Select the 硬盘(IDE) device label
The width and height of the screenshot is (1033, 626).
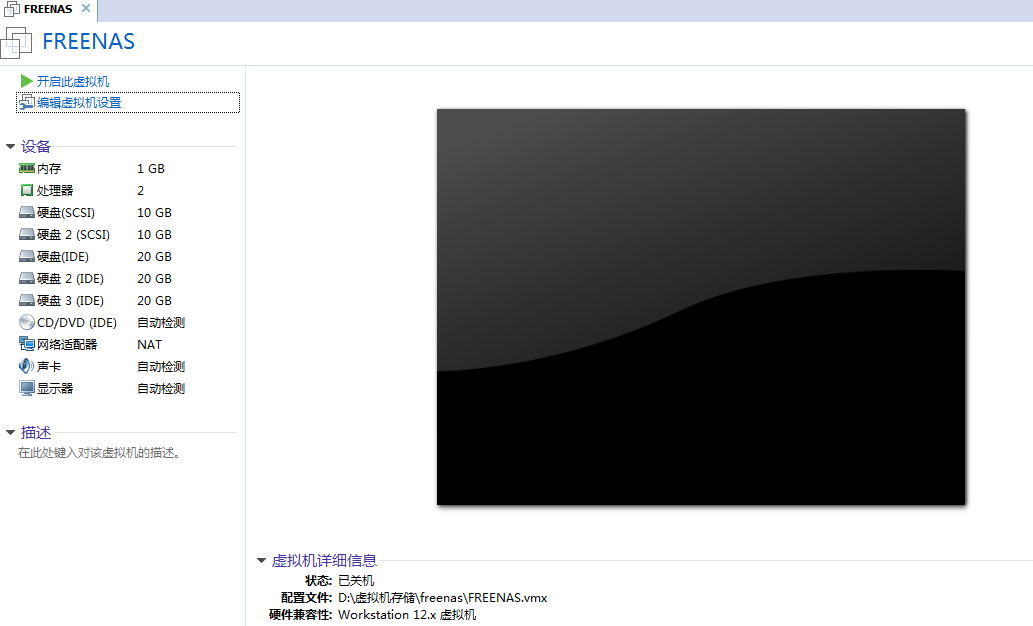tap(63, 256)
